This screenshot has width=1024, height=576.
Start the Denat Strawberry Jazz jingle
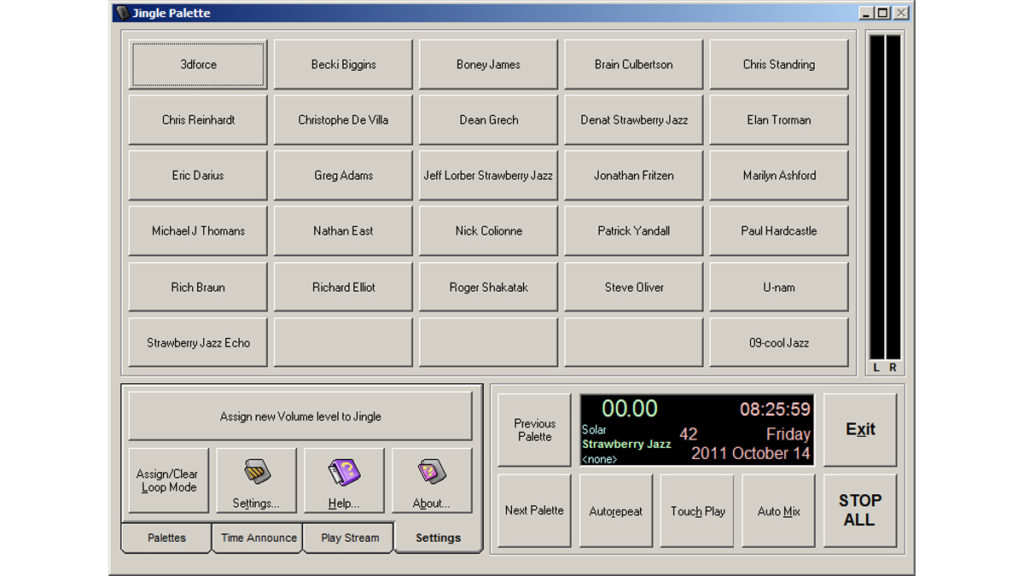click(633, 120)
